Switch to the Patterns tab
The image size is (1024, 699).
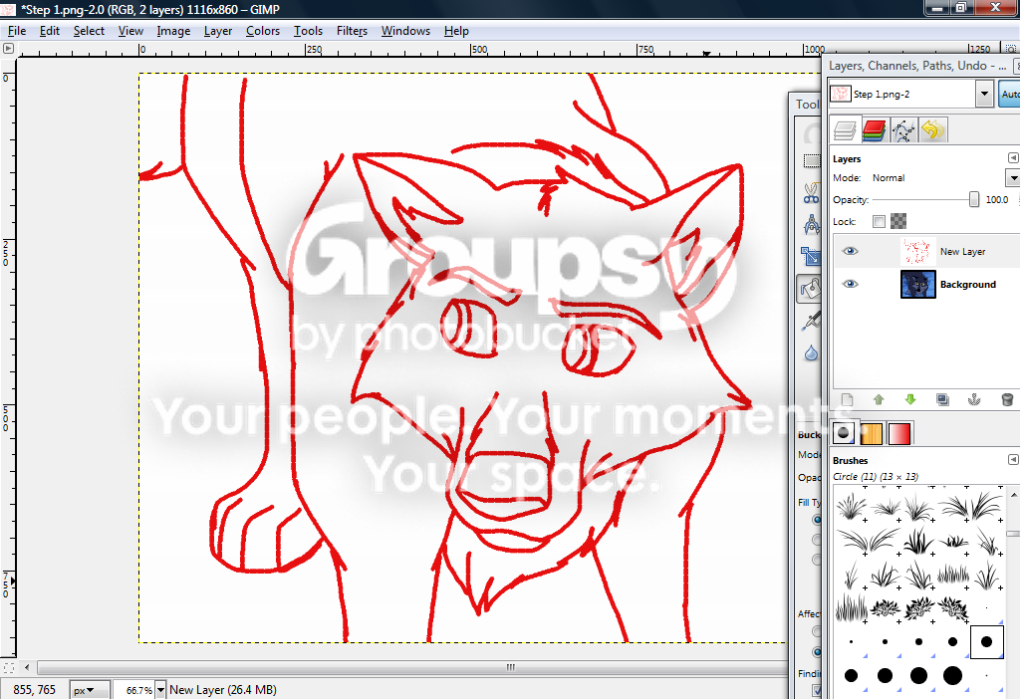click(871, 433)
